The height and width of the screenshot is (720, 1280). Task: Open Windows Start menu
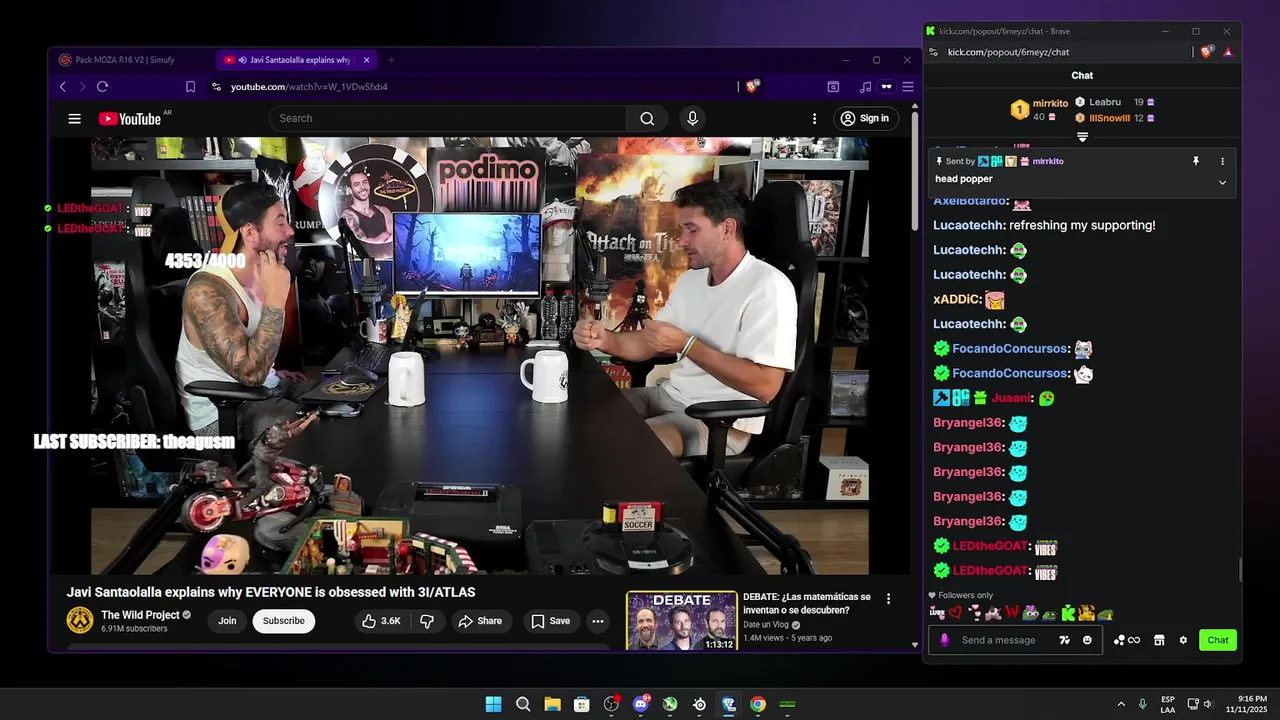tap(493, 704)
